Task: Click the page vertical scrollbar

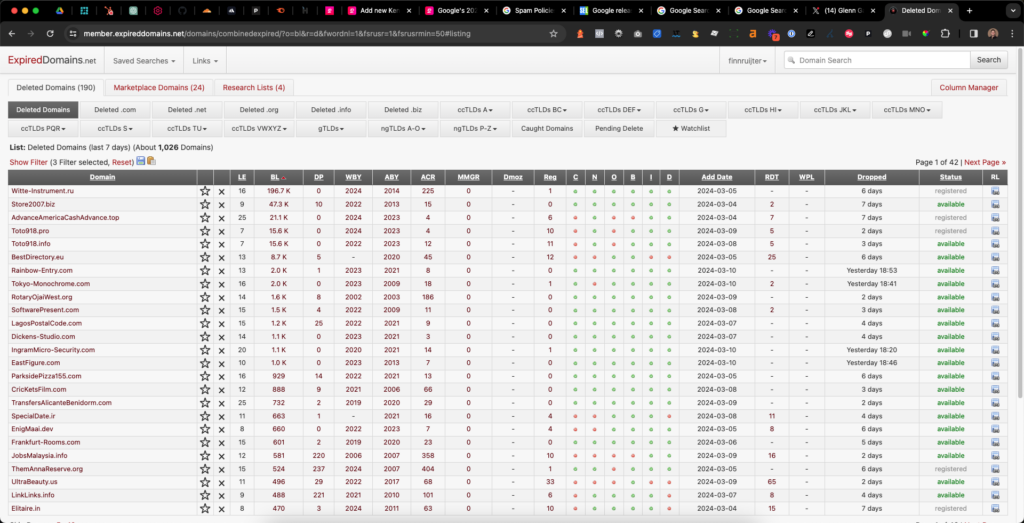Action: pos(1019,222)
